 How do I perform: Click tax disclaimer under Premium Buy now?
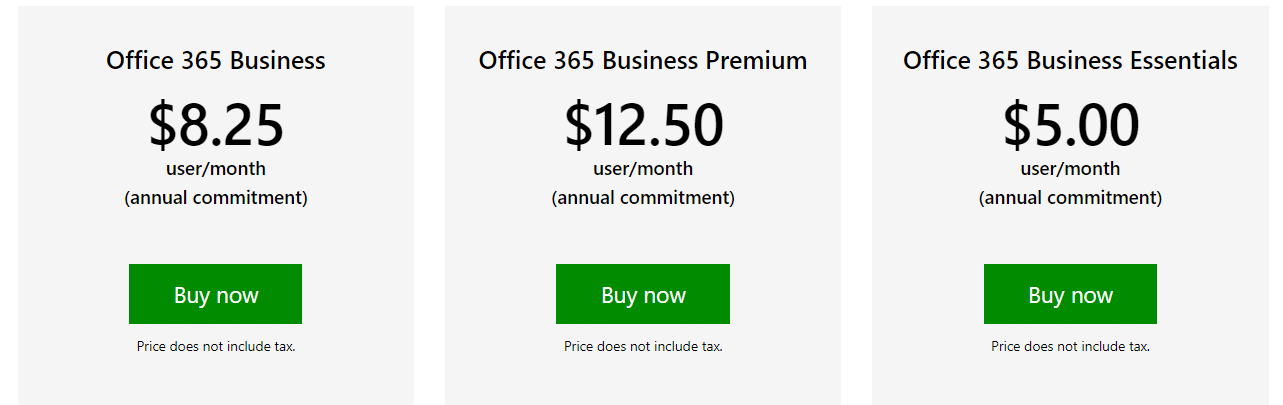pyautogui.click(x=643, y=346)
